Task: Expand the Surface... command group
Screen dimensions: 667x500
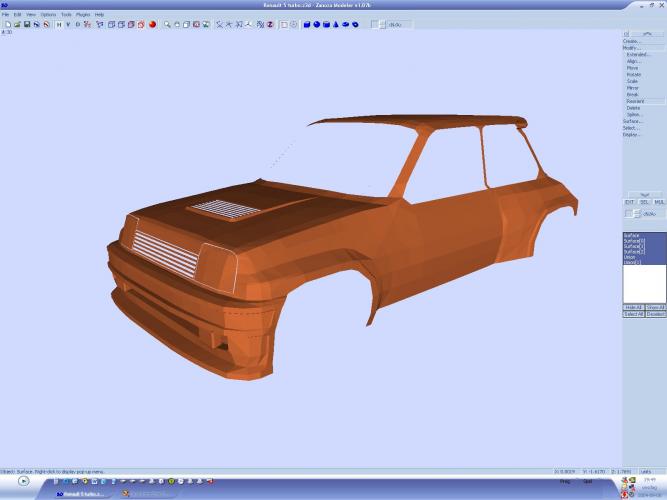Action: pos(632,121)
